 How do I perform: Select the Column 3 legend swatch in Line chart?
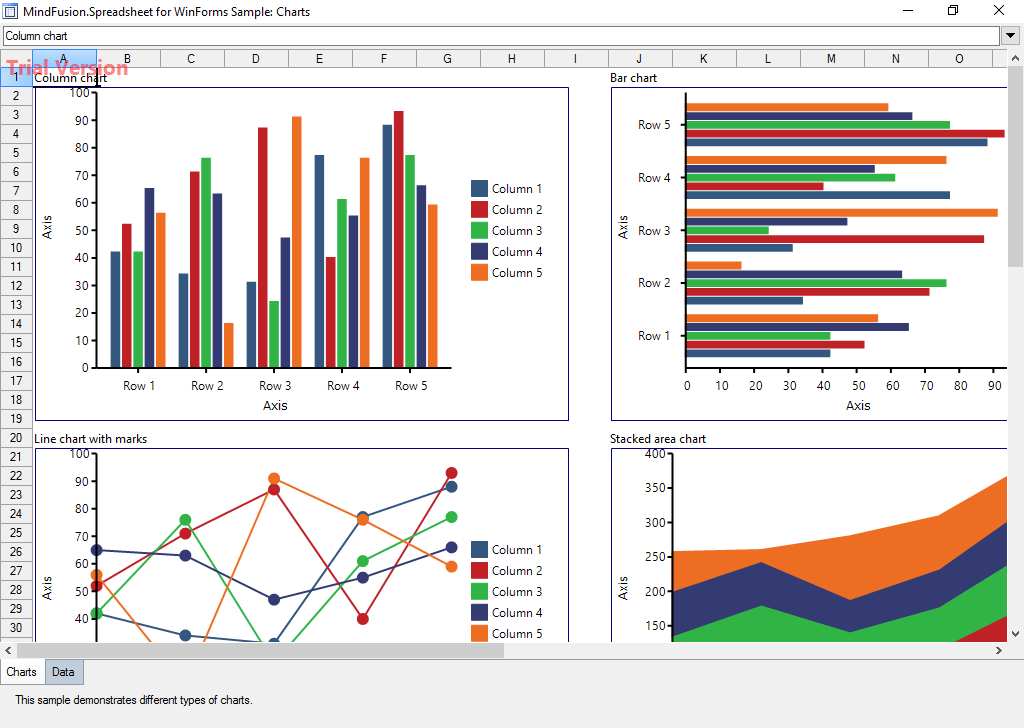click(x=478, y=591)
